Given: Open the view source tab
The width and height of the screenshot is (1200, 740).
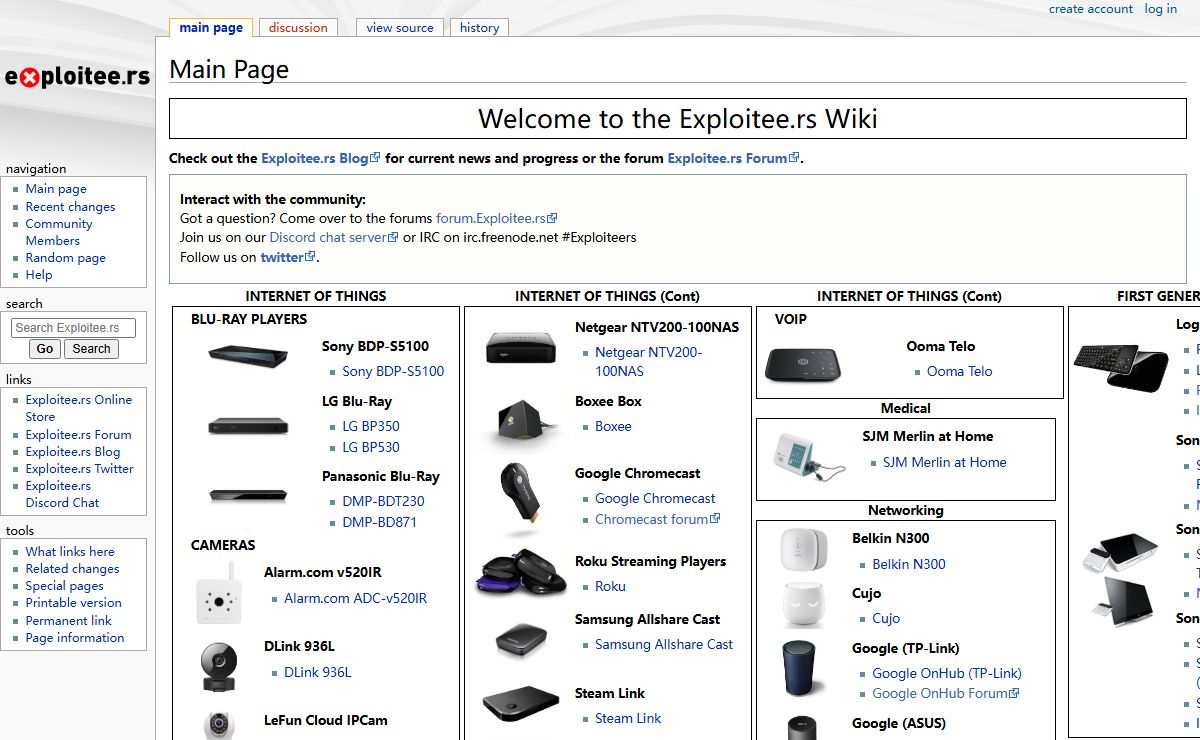Looking at the screenshot, I should click(x=400, y=28).
